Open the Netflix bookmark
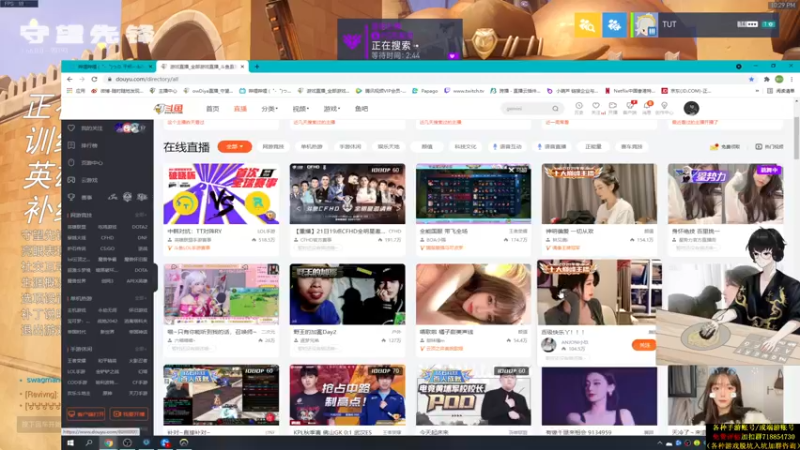Screen dimensions: 800x450 [630, 91]
